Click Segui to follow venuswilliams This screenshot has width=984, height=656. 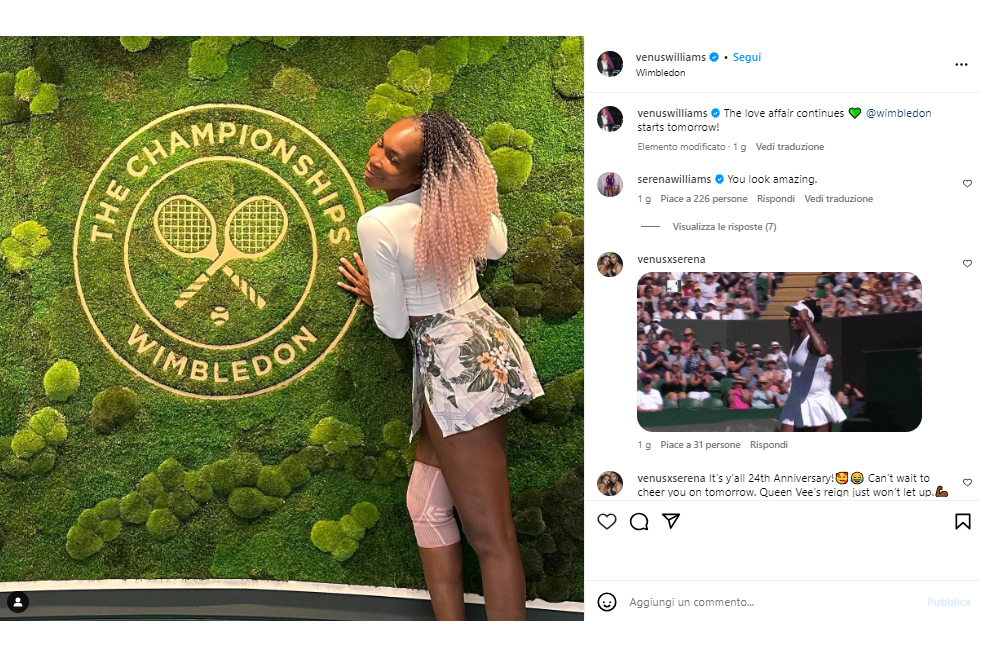tap(747, 57)
